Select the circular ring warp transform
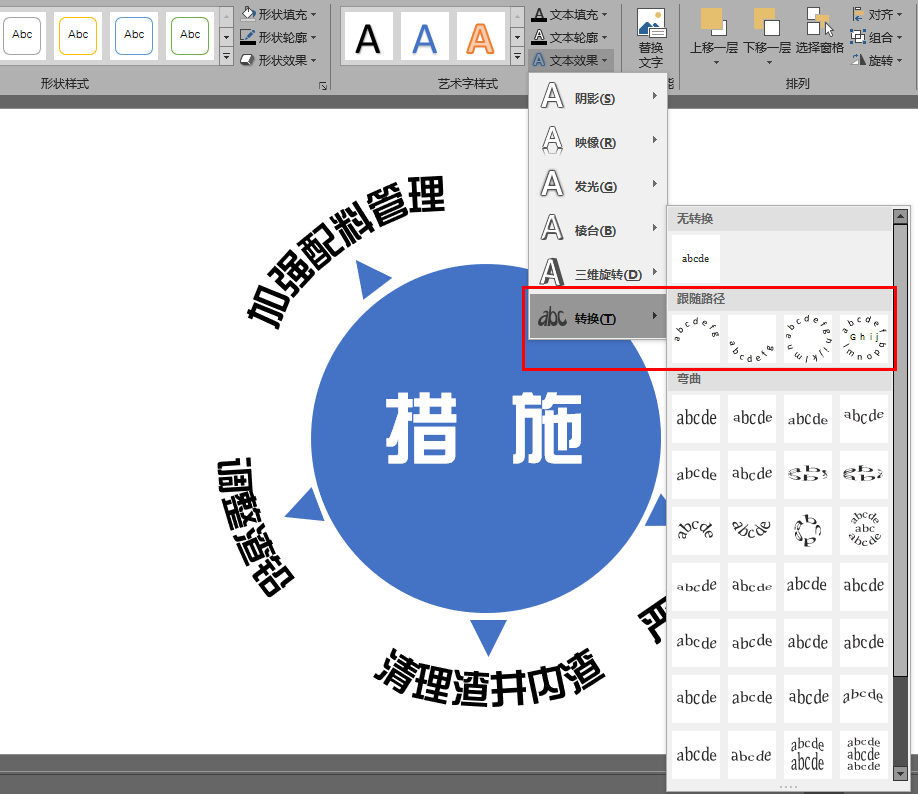This screenshot has width=918, height=794. pyautogui.click(x=808, y=531)
